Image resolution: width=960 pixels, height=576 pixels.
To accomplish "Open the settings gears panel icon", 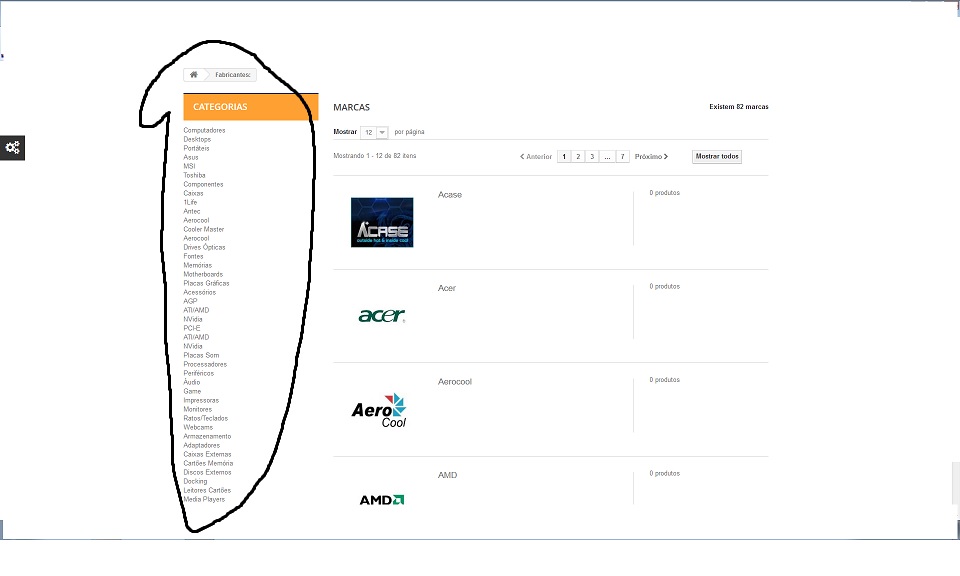I will coord(12,148).
